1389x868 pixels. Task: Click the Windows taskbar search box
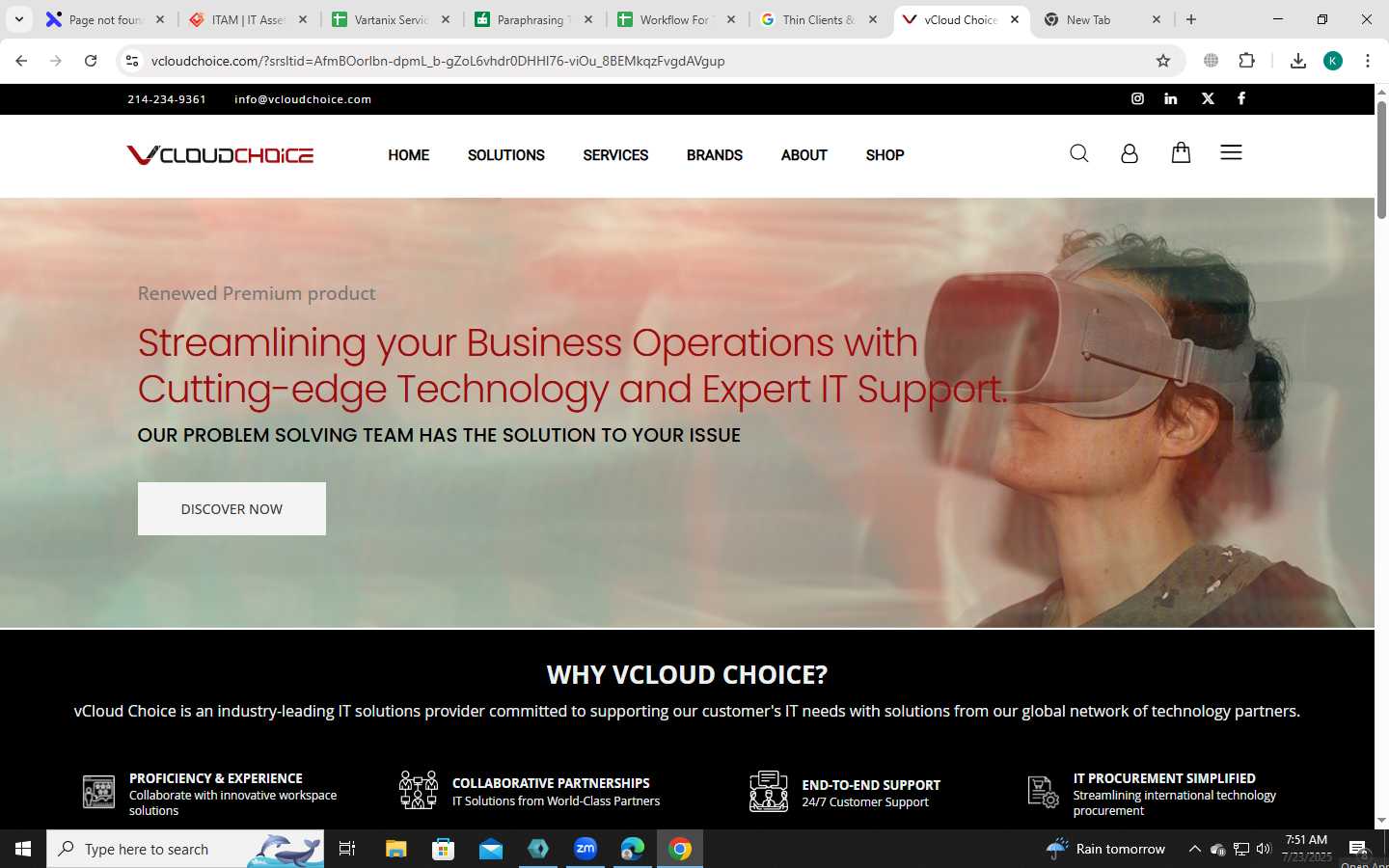pos(185,849)
